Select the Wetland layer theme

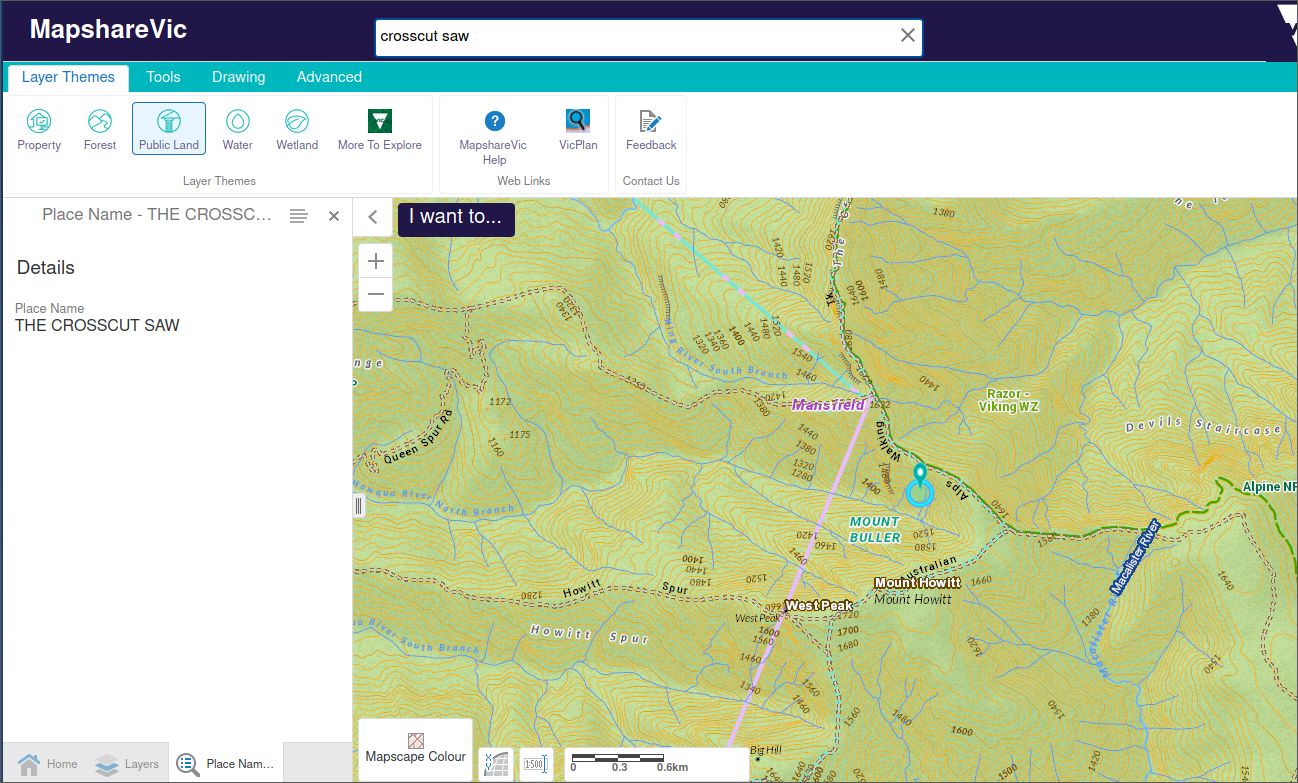click(x=297, y=130)
